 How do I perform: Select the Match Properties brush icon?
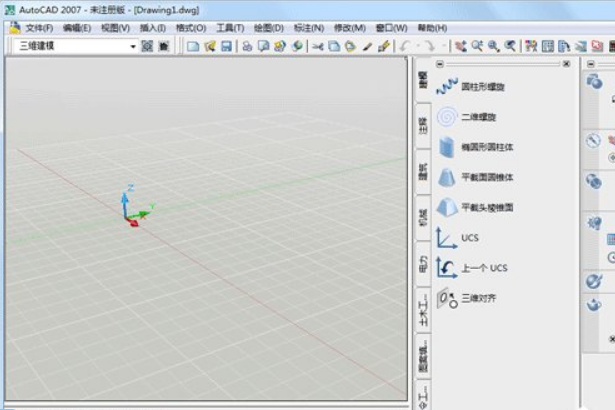pos(367,46)
